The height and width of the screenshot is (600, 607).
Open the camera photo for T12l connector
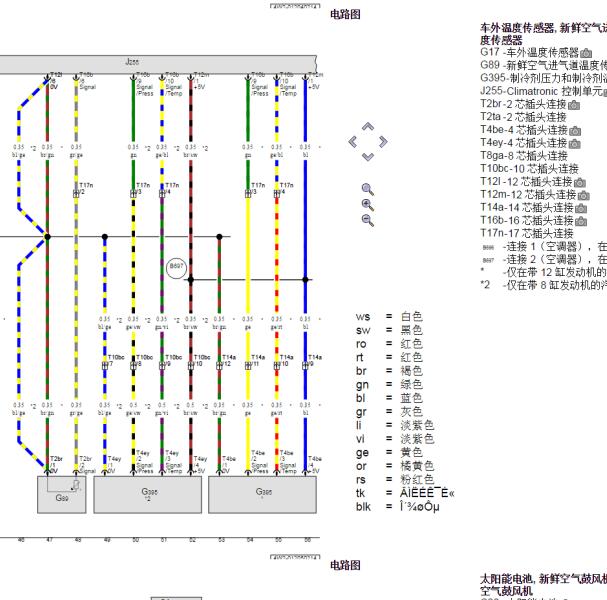580,182
